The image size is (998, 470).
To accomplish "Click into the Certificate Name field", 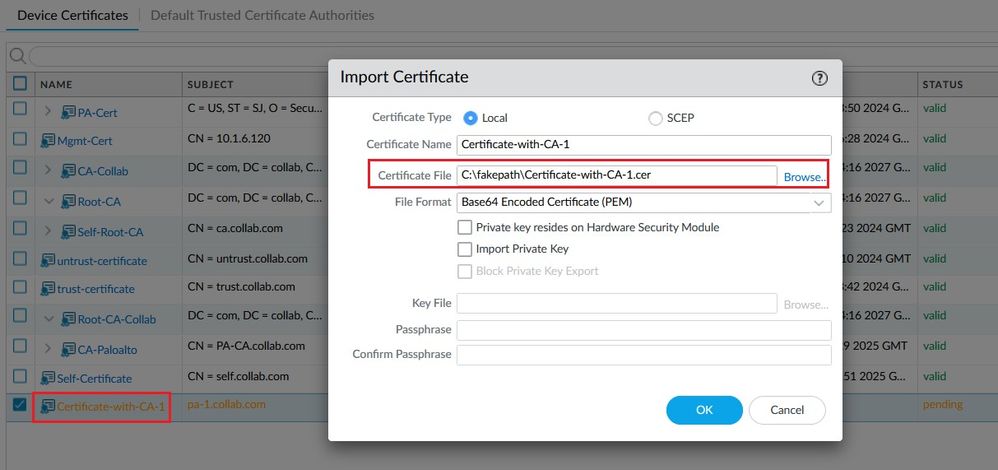I will click(643, 145).
